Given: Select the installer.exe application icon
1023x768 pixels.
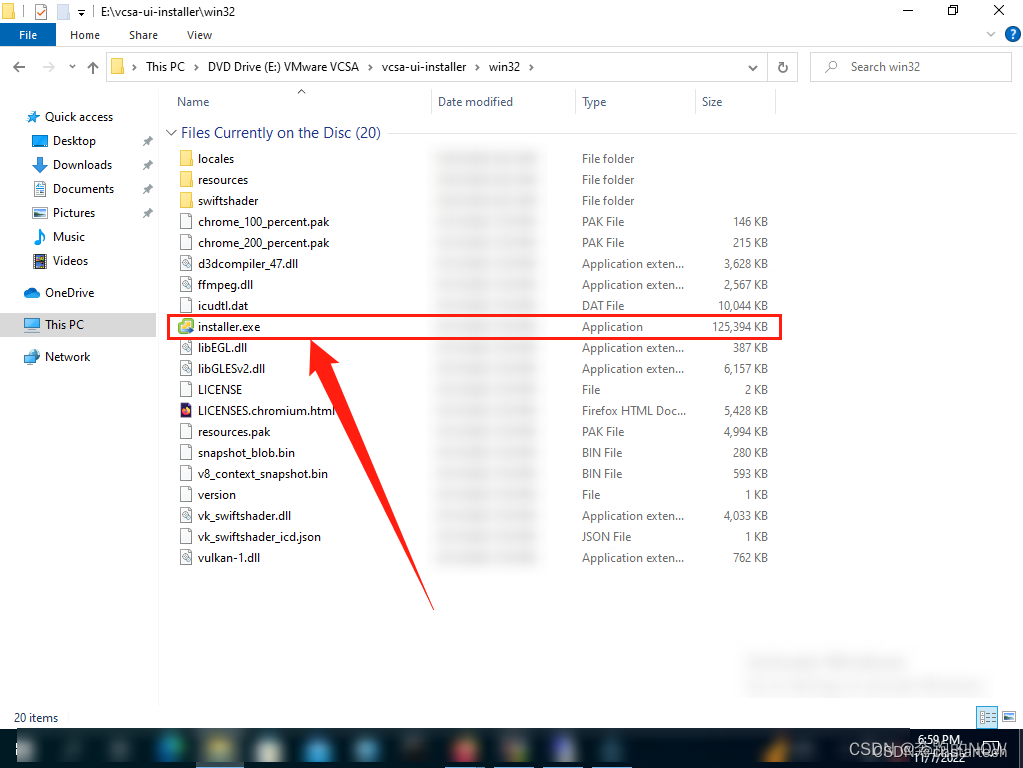Looking at the screenshot, I should 186,326.
